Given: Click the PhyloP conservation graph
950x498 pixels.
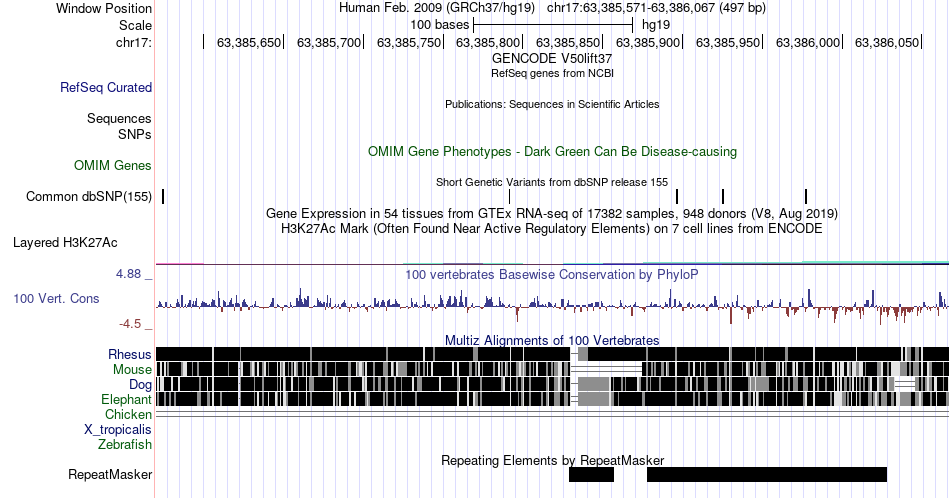Looking at the screenshot, I should [552, 306].
